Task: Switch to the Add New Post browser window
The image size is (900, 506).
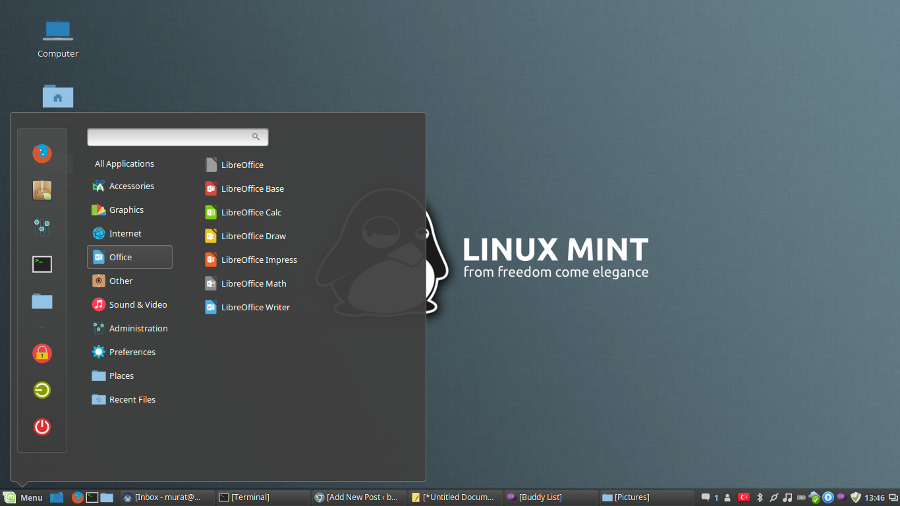Action: pos(358,497)
